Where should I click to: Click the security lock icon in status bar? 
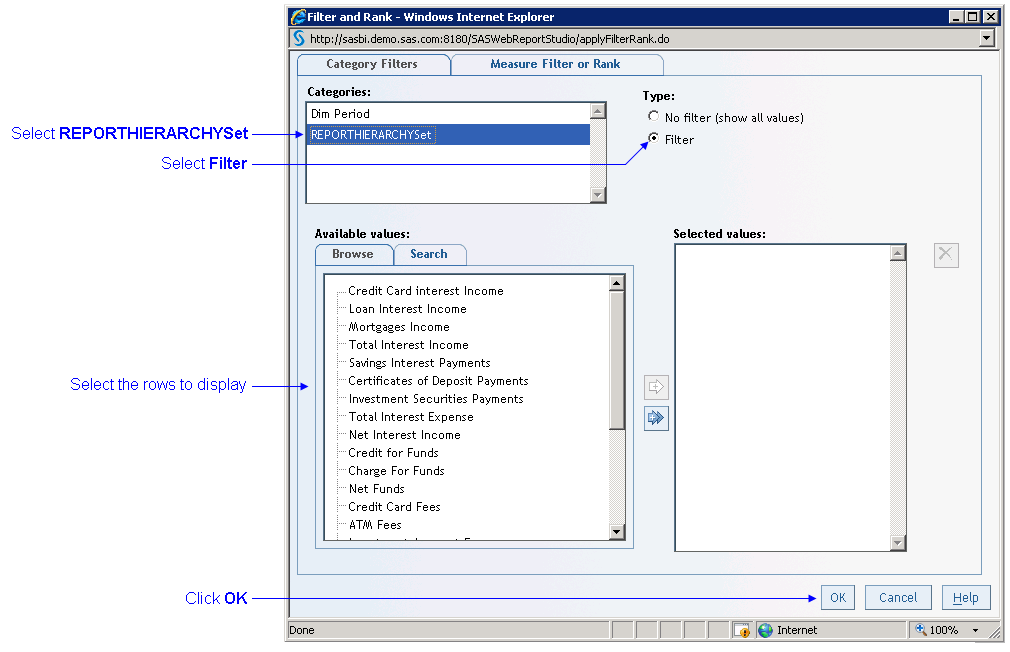pyautogui.click(x=741, y=630)
